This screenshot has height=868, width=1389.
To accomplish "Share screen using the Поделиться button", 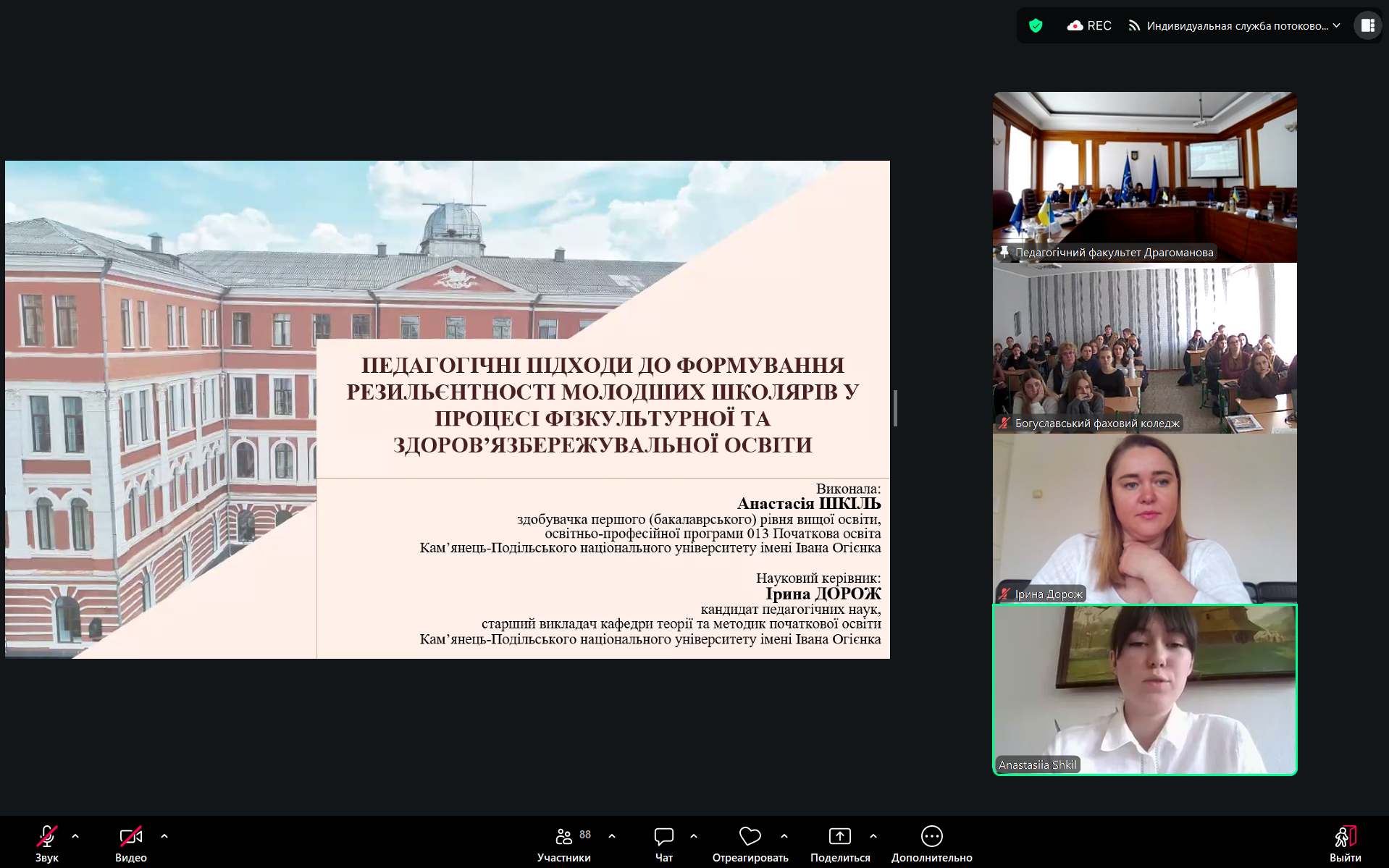I will [839, 843].
